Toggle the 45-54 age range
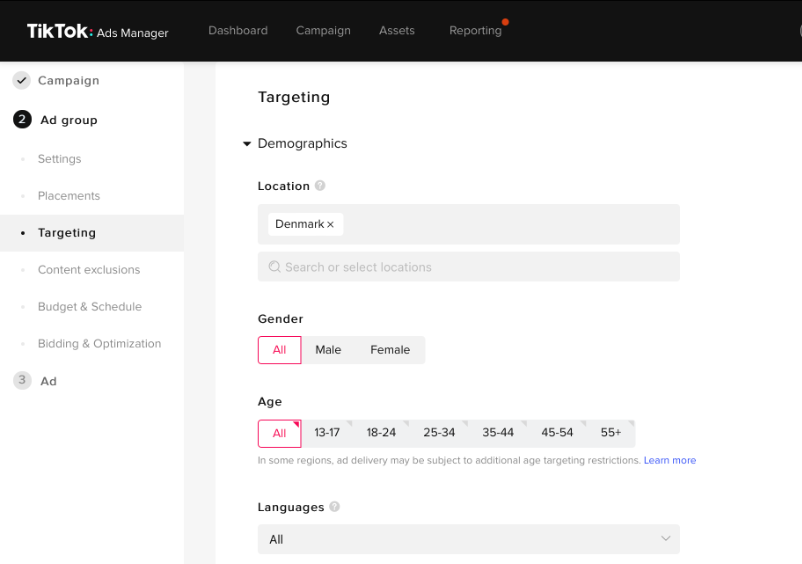The image size is (802, 564). click(x=557, y=433)
